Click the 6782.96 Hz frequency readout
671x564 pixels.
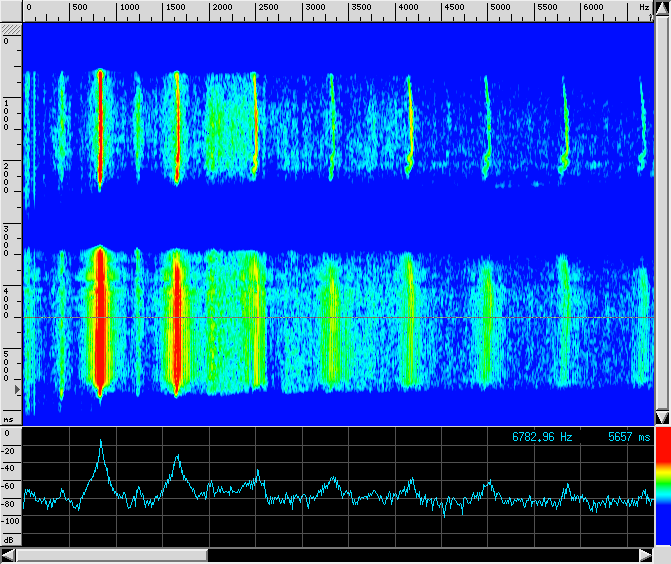point(542,437)
